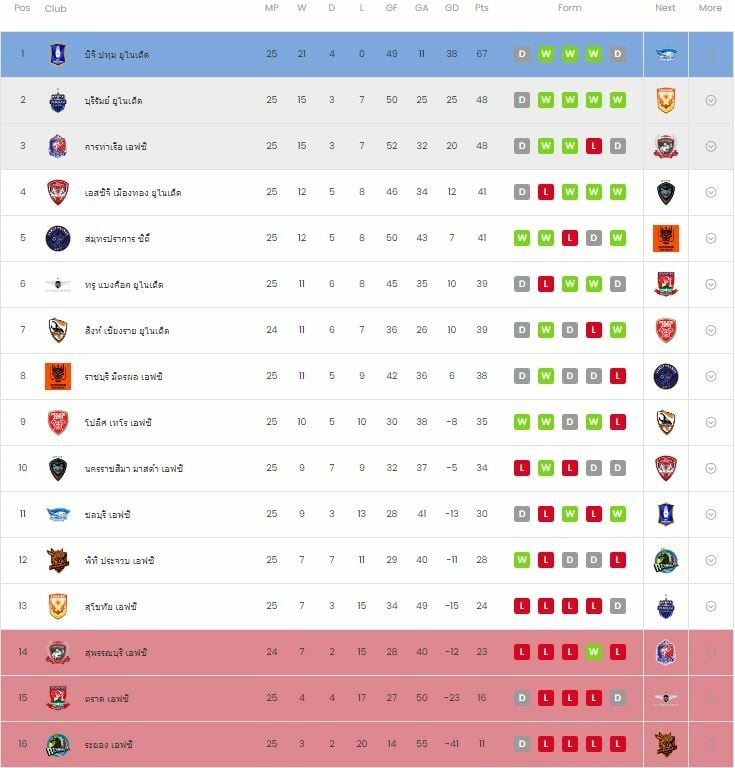Expand more details for row 9
Screen dimensions: 735x768
tap(711, 422)
